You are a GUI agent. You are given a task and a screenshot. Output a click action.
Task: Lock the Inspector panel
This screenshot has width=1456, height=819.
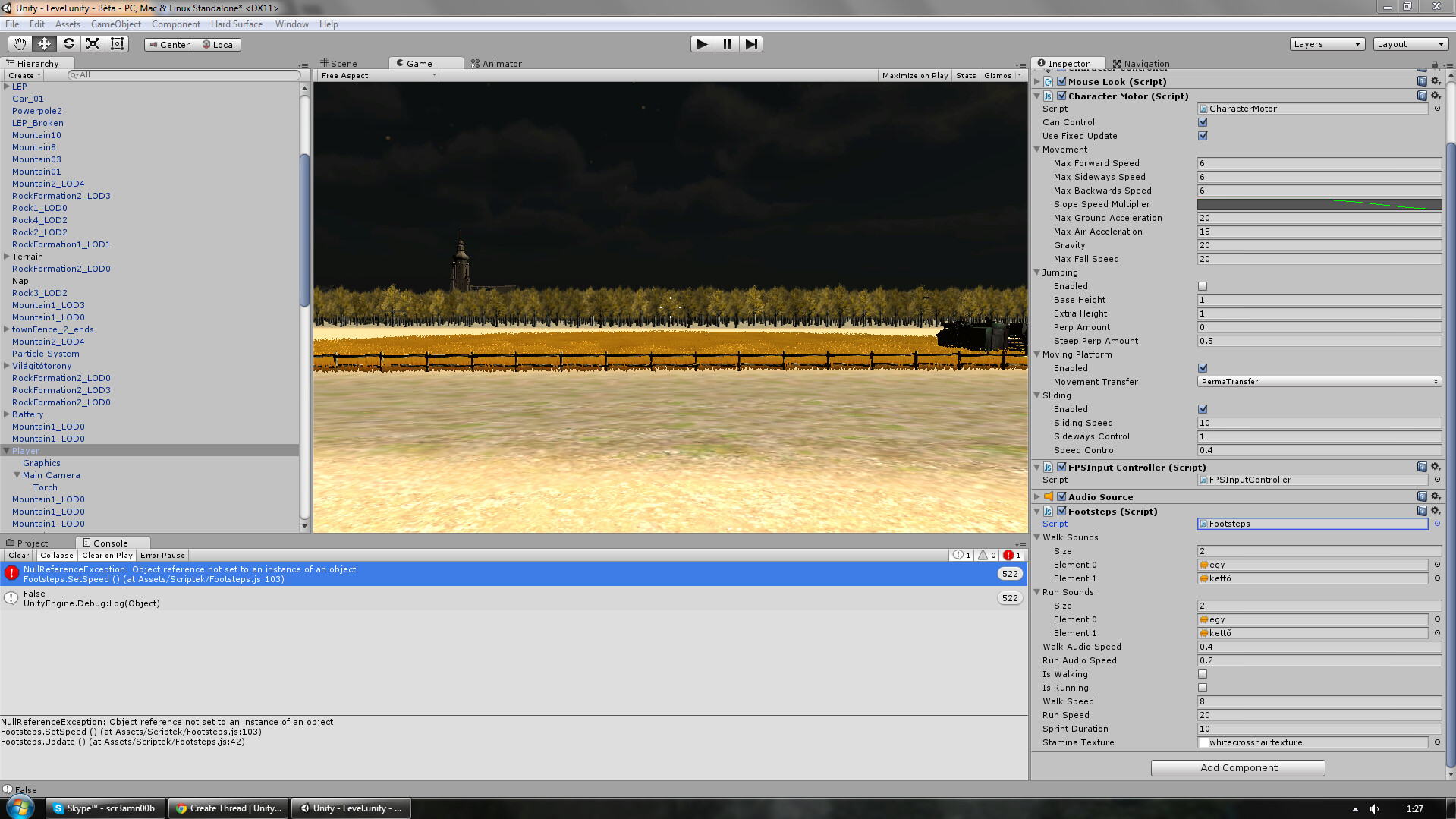1435,65
